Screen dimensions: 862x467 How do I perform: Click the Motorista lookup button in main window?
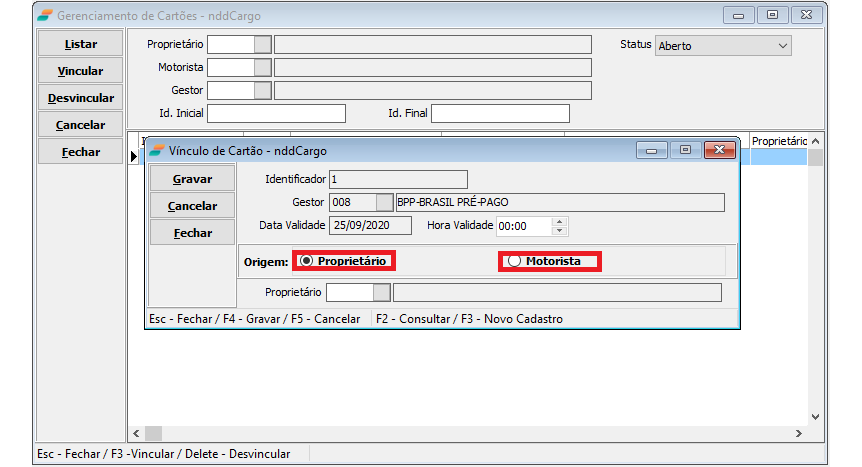coord(262,68)
